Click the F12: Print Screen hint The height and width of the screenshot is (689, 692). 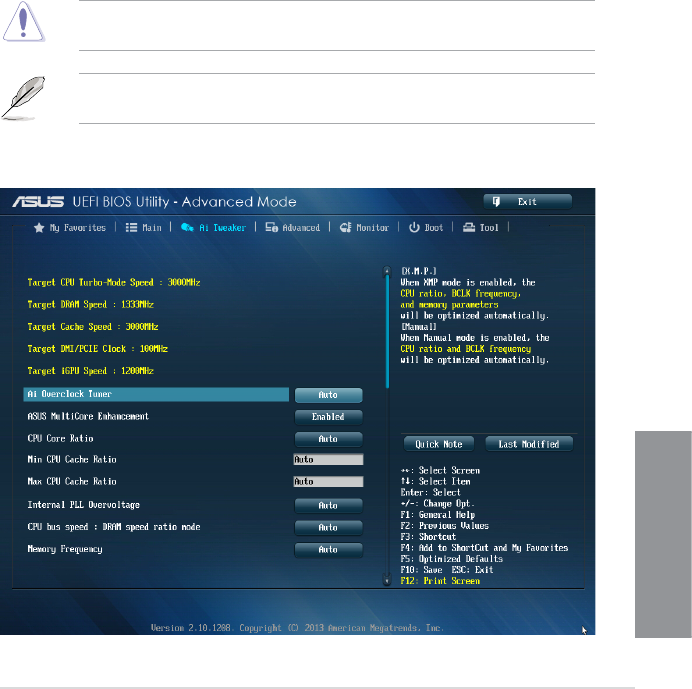440,581
